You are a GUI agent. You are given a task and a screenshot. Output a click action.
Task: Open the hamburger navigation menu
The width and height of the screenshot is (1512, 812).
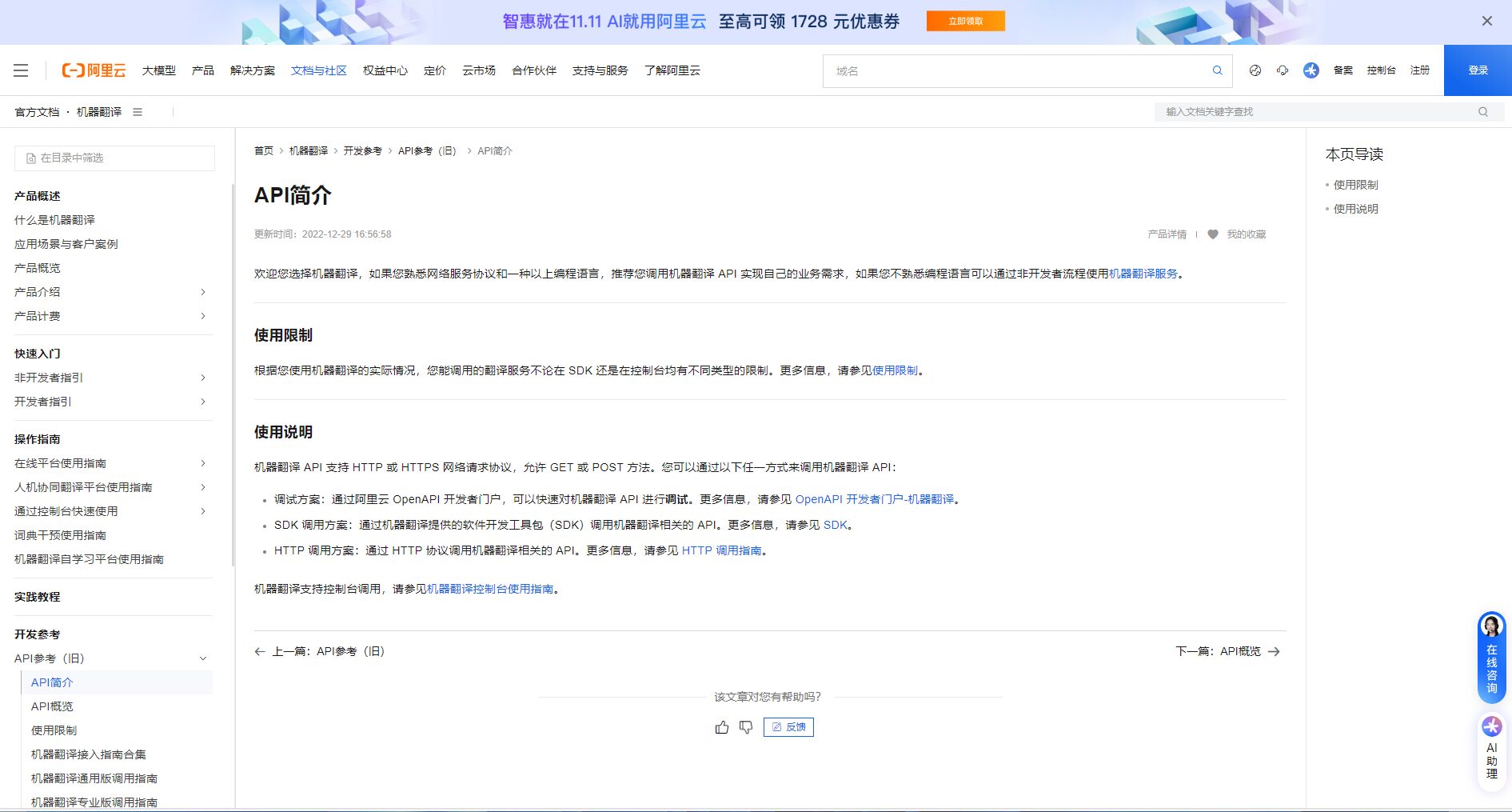tap(21, 70)
